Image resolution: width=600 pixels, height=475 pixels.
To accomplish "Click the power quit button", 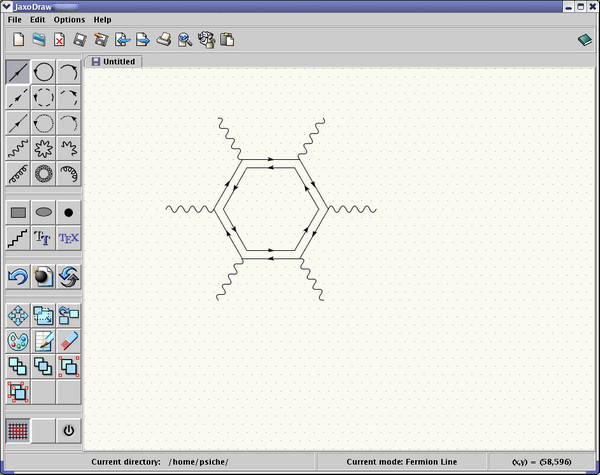I will click(69, 431).
